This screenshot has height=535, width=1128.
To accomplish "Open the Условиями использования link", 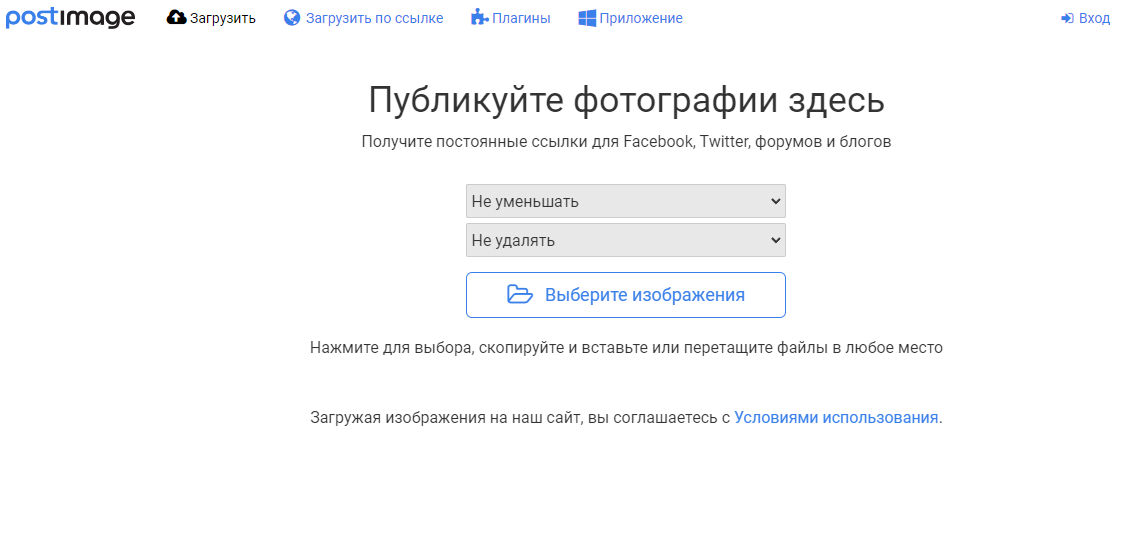I will (836, 418).
